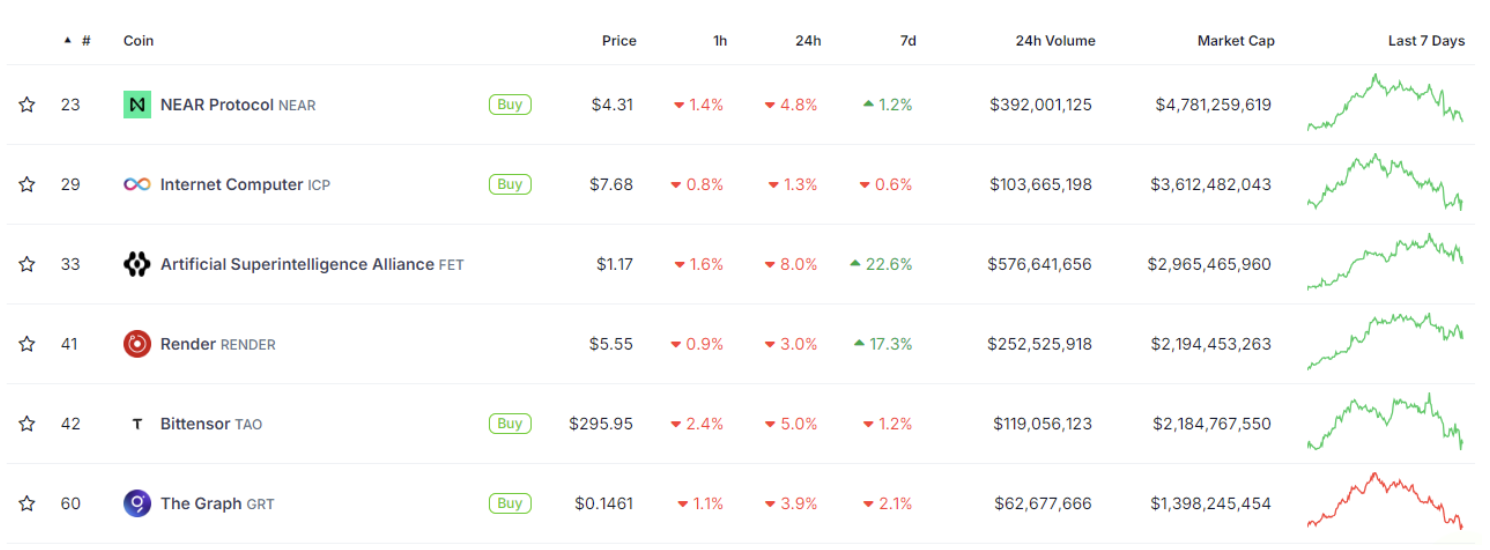The image size is (1490, 550).
Task: Toggle favorite star for Internet Computer
Action: coord(27,184)
